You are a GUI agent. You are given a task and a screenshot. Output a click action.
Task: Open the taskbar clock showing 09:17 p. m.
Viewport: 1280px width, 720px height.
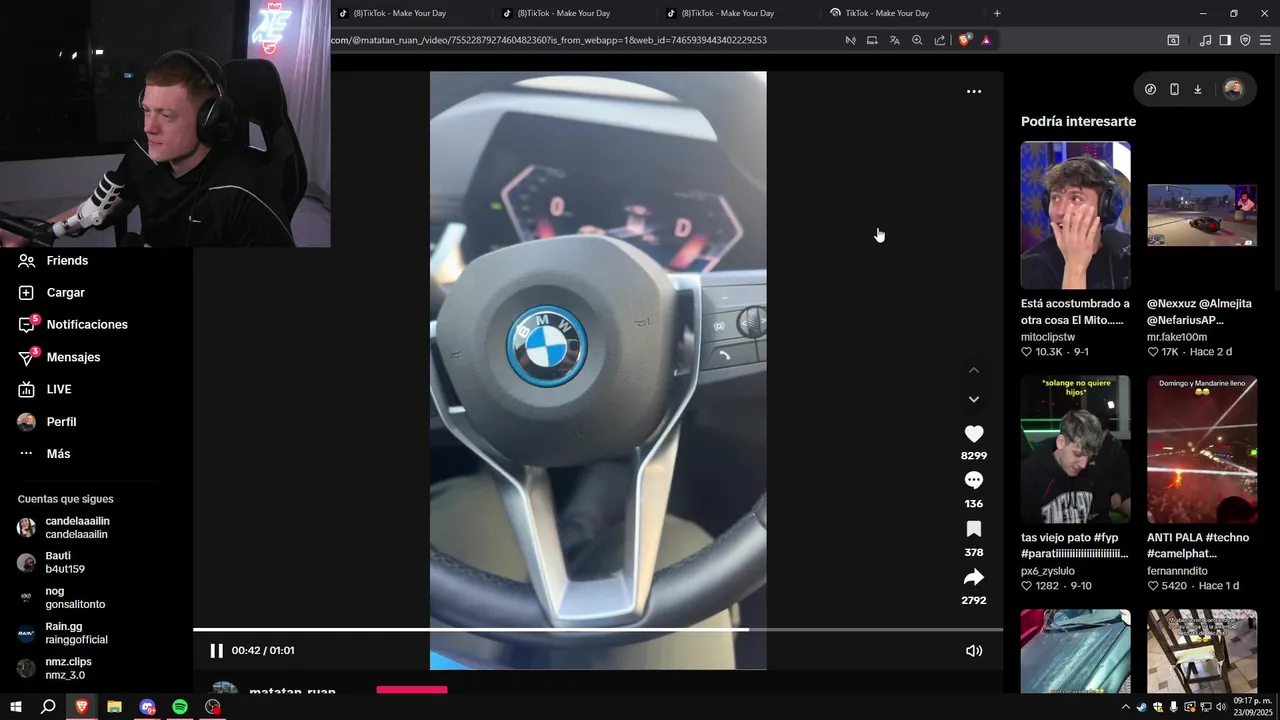1252,706
